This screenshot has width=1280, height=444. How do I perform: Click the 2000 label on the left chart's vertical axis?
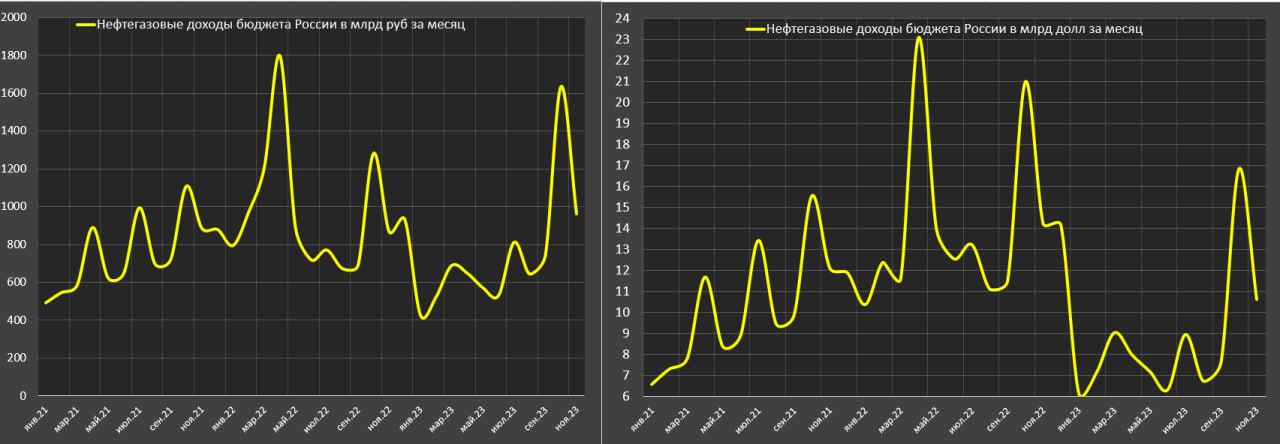tap(16, 19)
